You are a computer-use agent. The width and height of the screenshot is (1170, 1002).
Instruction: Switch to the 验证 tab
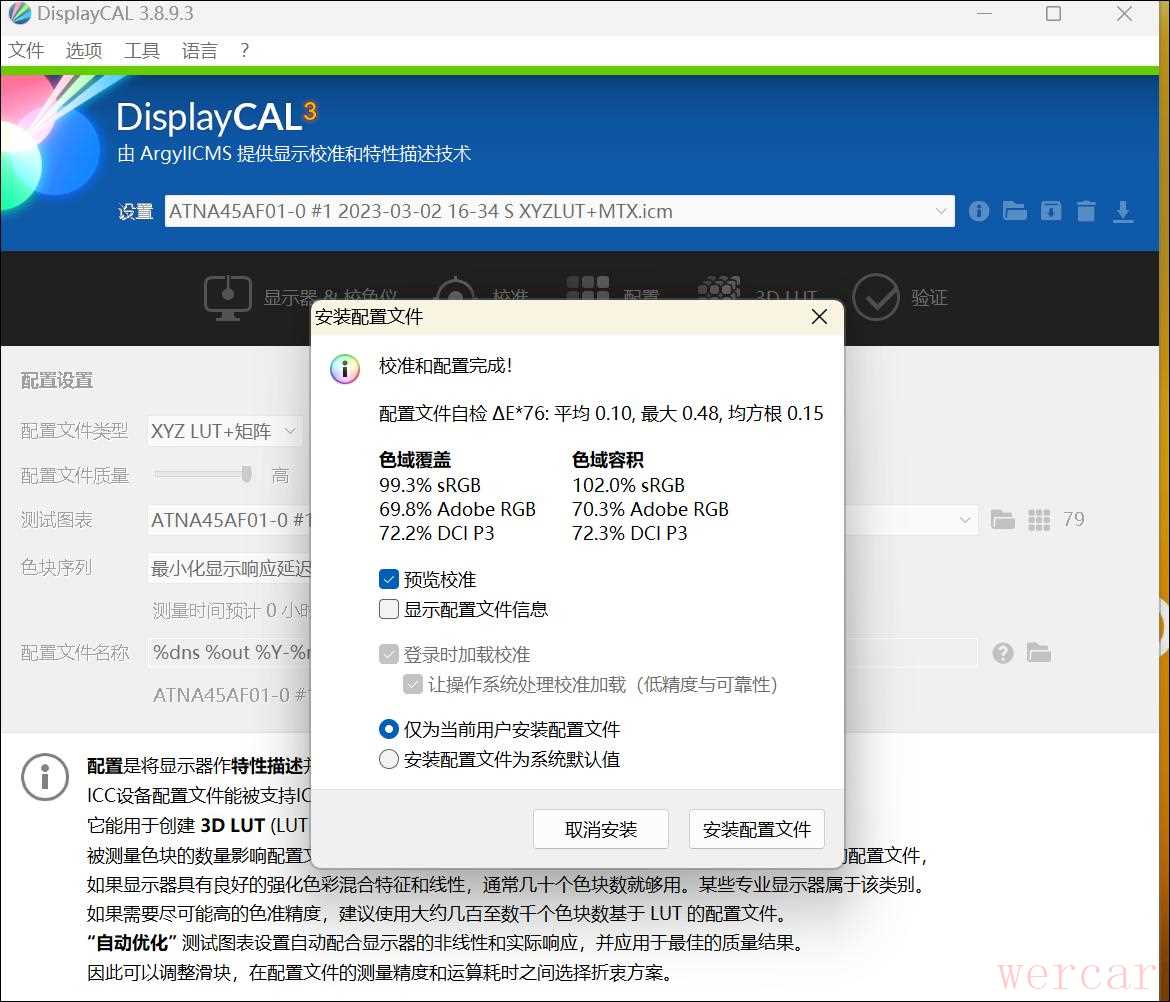[x=900, y=297]
